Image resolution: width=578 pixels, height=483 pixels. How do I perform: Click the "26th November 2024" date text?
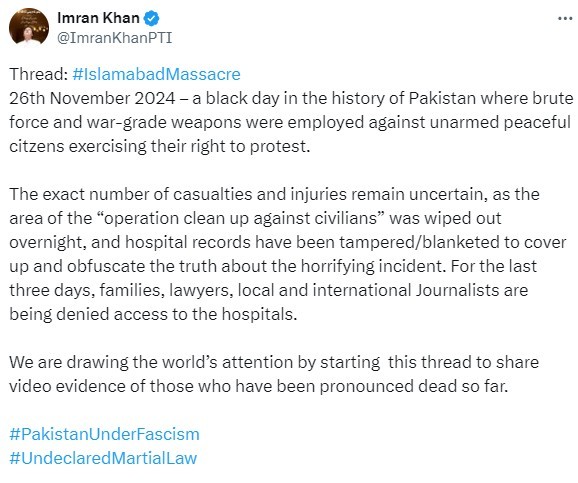click(x=92, y=98)
